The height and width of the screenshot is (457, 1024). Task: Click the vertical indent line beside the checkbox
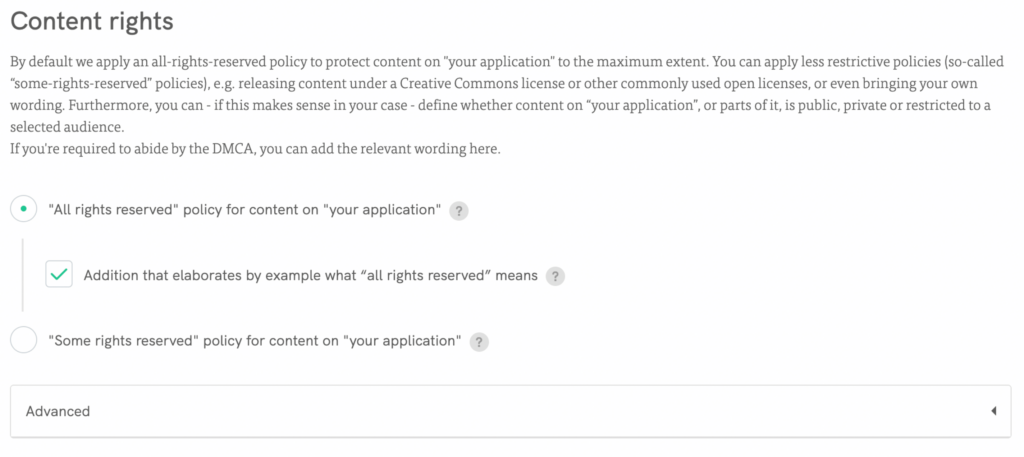pos(23,275)
